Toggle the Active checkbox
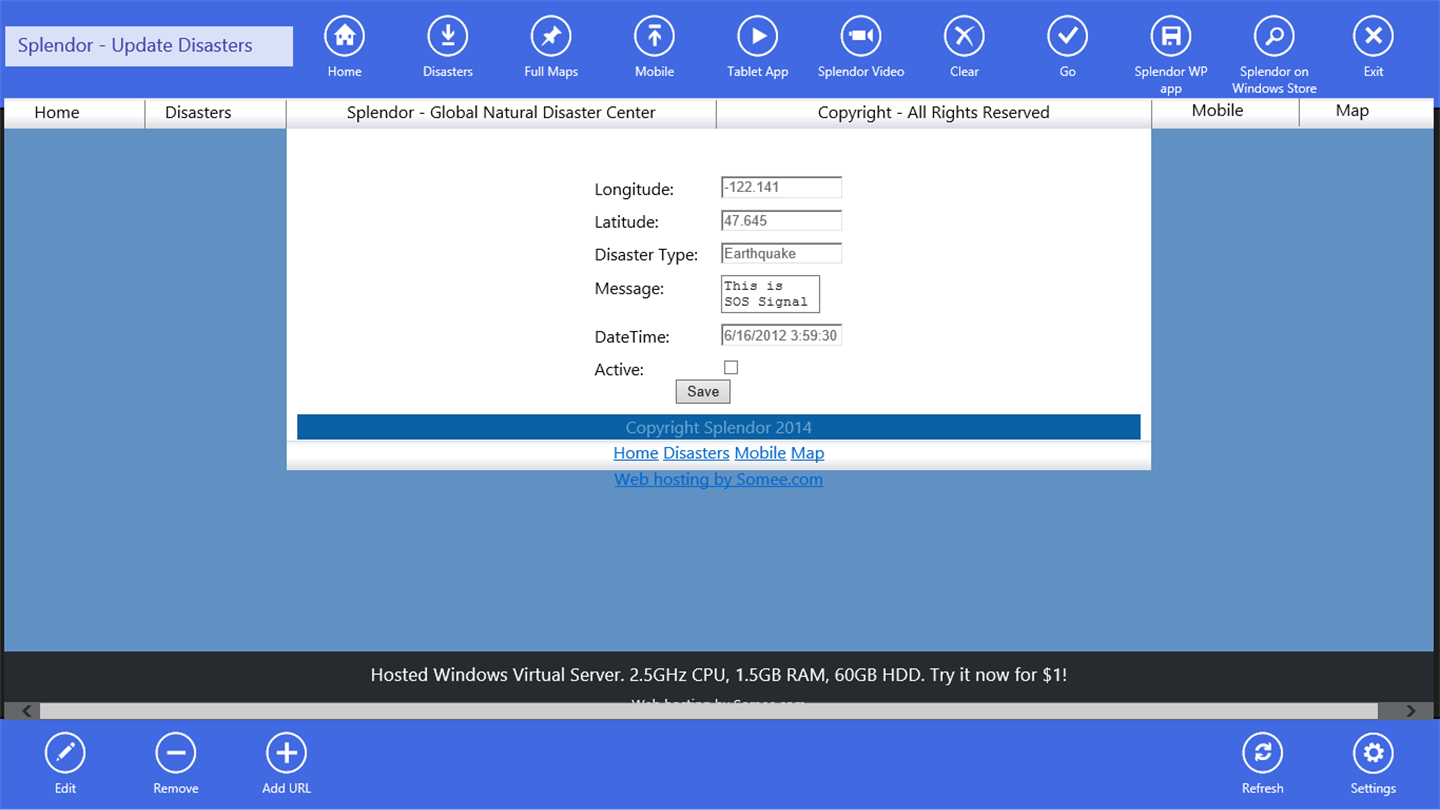Screen dimensions: 1440x810 click(x=731, y=368)
